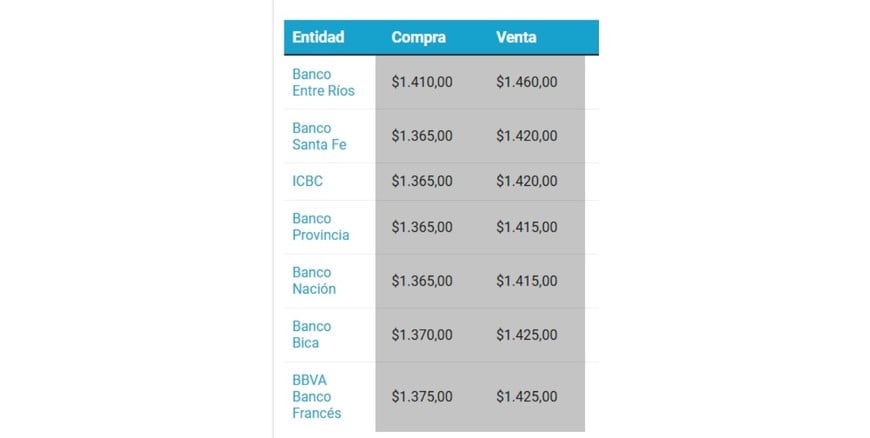Click the Banco Bica venta price cell
The height and width of the screenshot is (438, 870).
pyautogui.click(x=527, y=335)
